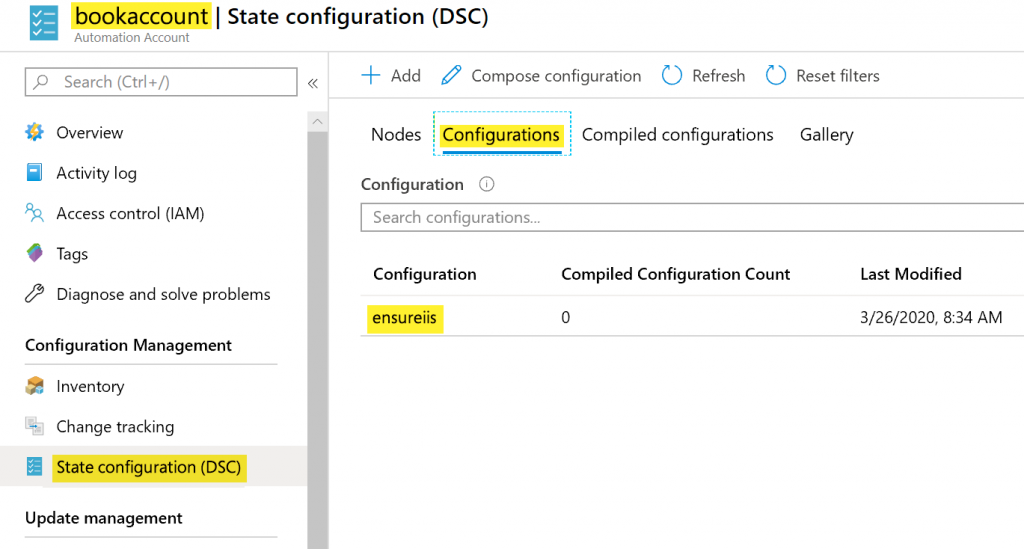Open the Gallery tab
This screenshot has height=549, width=1024.
point(826,135)
